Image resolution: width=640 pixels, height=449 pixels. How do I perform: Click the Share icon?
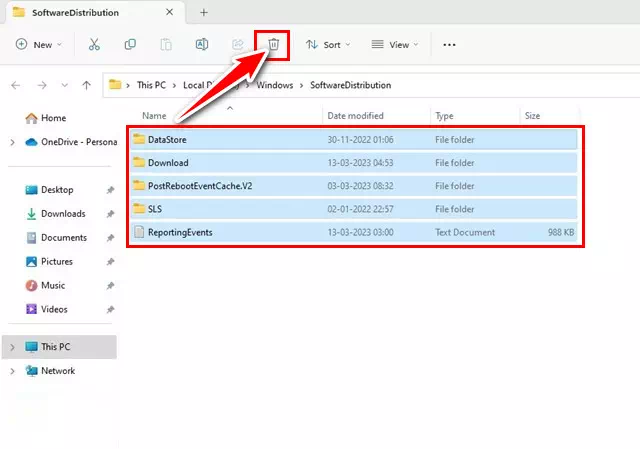pyautogui.click(x=238, y=44)
